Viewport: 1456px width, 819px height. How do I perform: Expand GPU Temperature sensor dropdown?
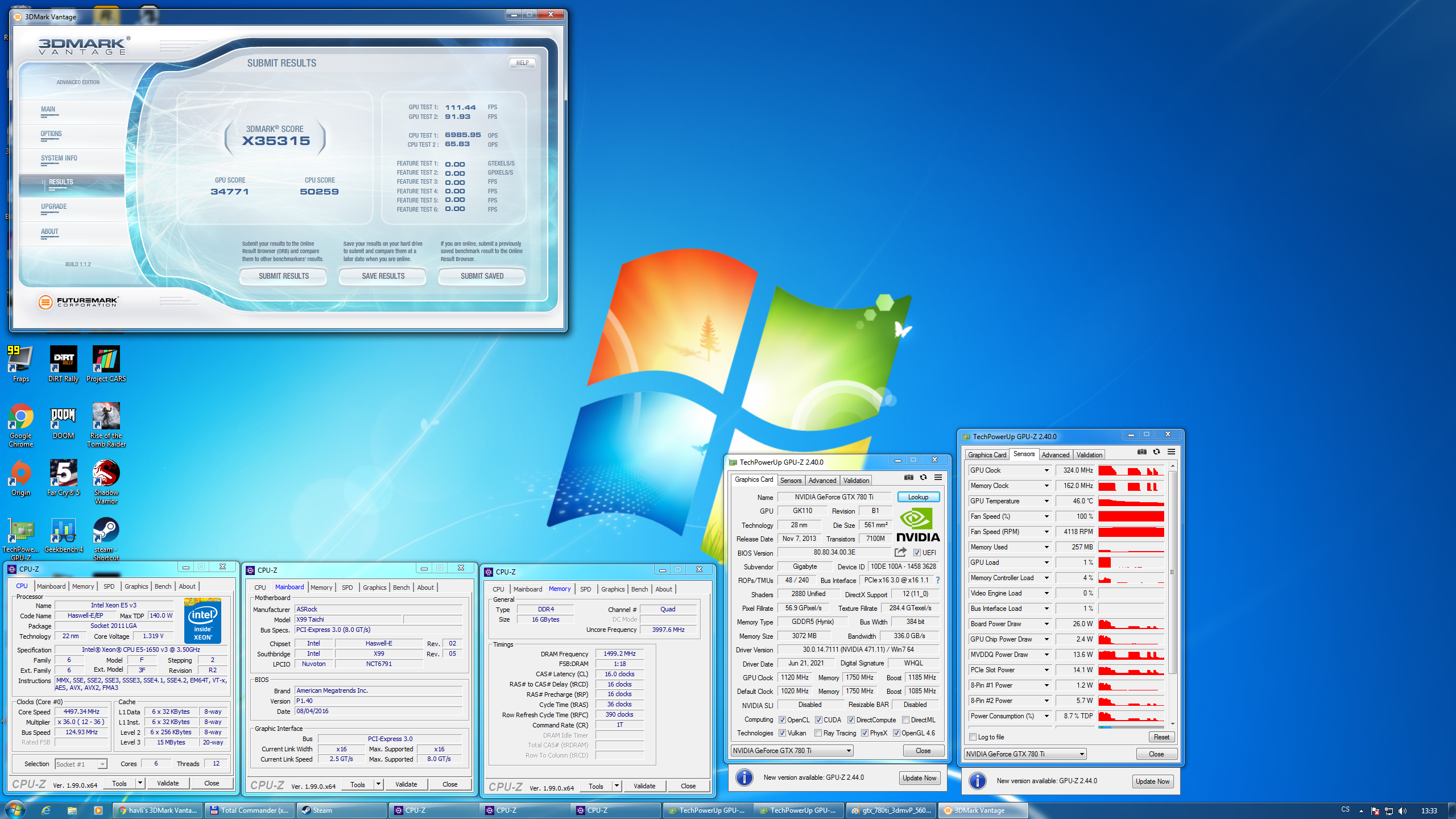pos(1046,501)
